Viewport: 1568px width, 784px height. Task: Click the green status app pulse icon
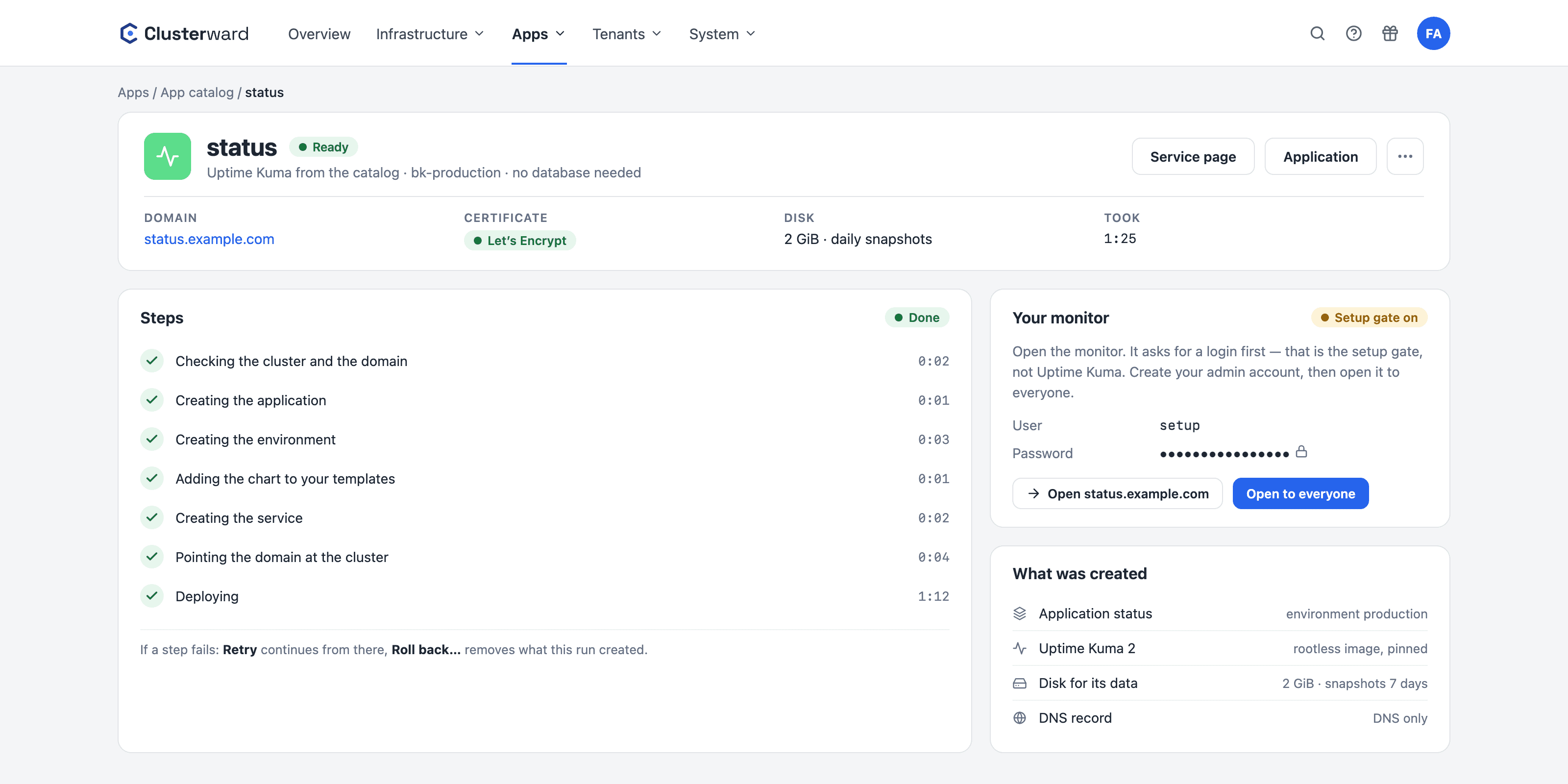click(168, 156)
